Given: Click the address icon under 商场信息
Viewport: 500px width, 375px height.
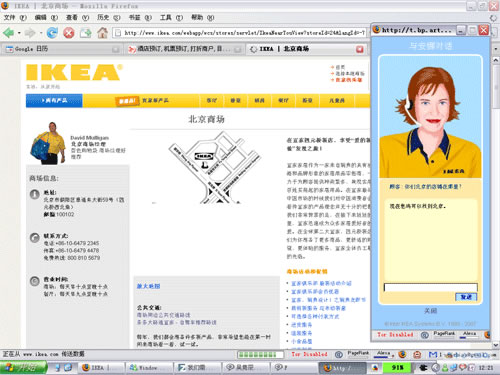Looking at the screenshot, I should point(35,194).
